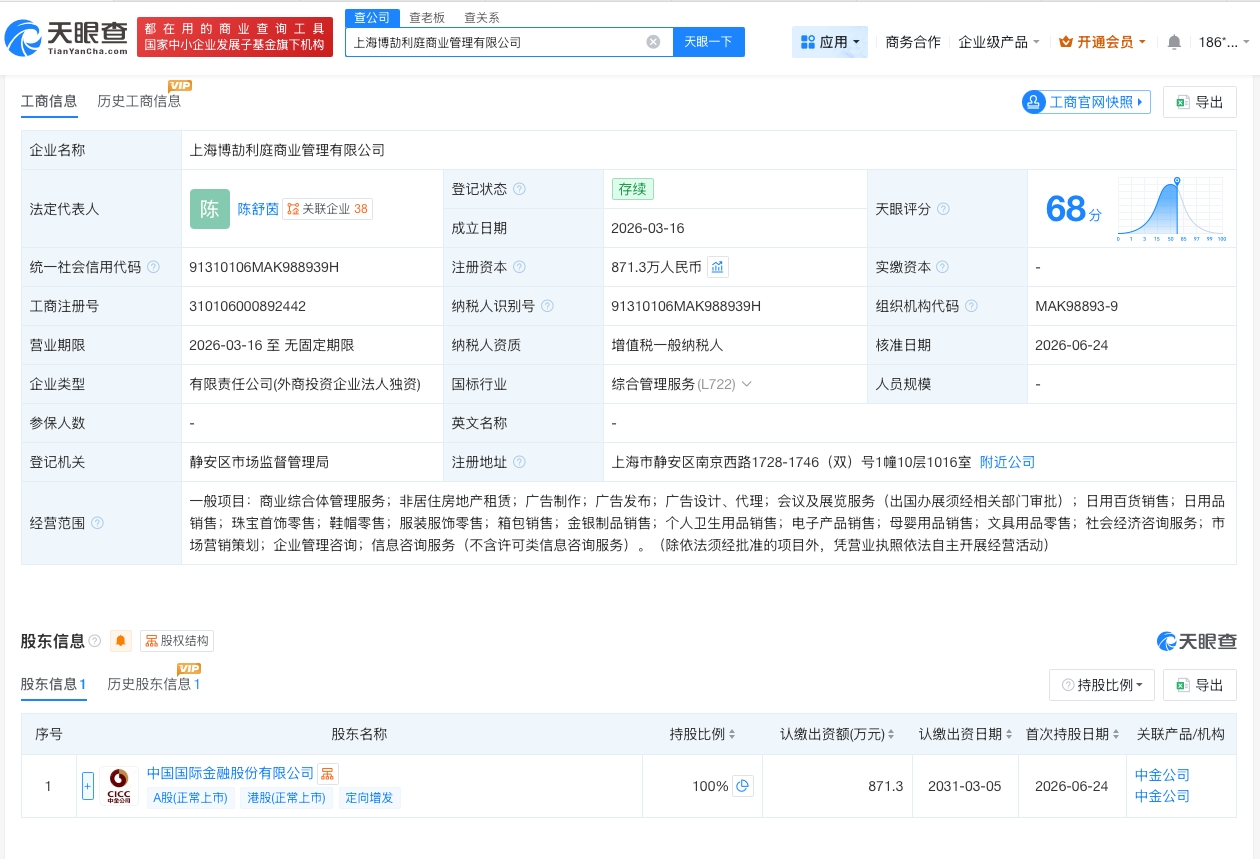Open 商务合作 link in the header

pyautogui.click(x=913, y=42)
